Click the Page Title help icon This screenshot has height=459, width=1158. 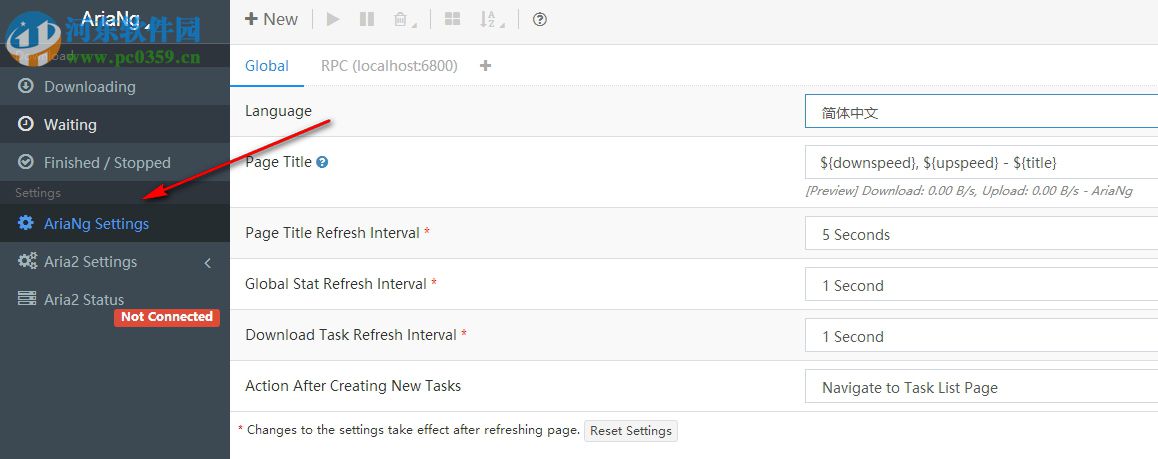[x=322, y=162]
